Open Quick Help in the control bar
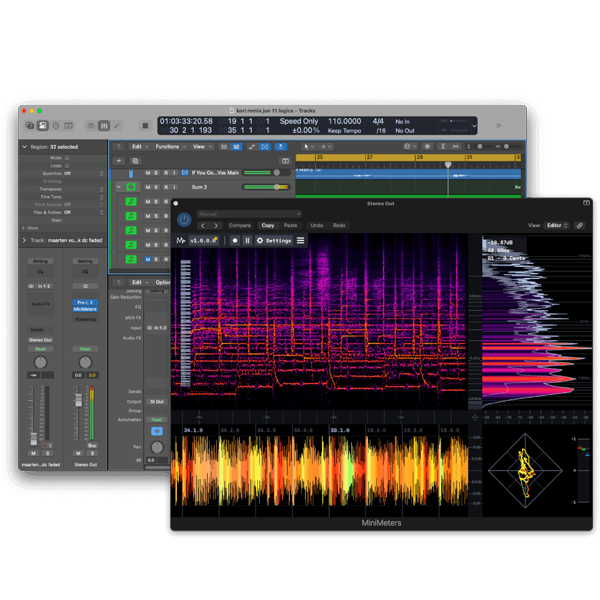Image resolution: width=600 pixels, height=600 pixels. (56, 126)
